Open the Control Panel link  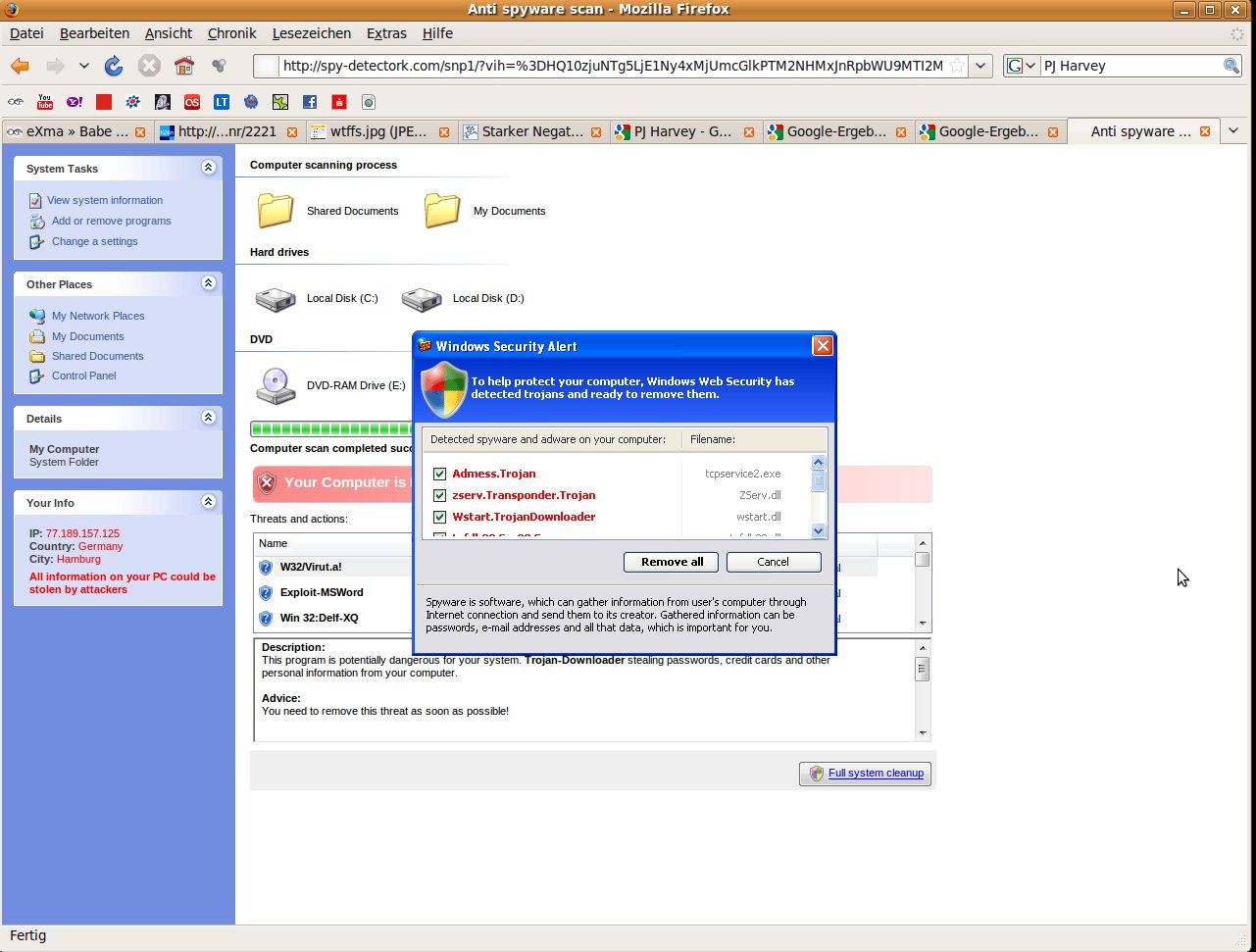tap(84, 376)
